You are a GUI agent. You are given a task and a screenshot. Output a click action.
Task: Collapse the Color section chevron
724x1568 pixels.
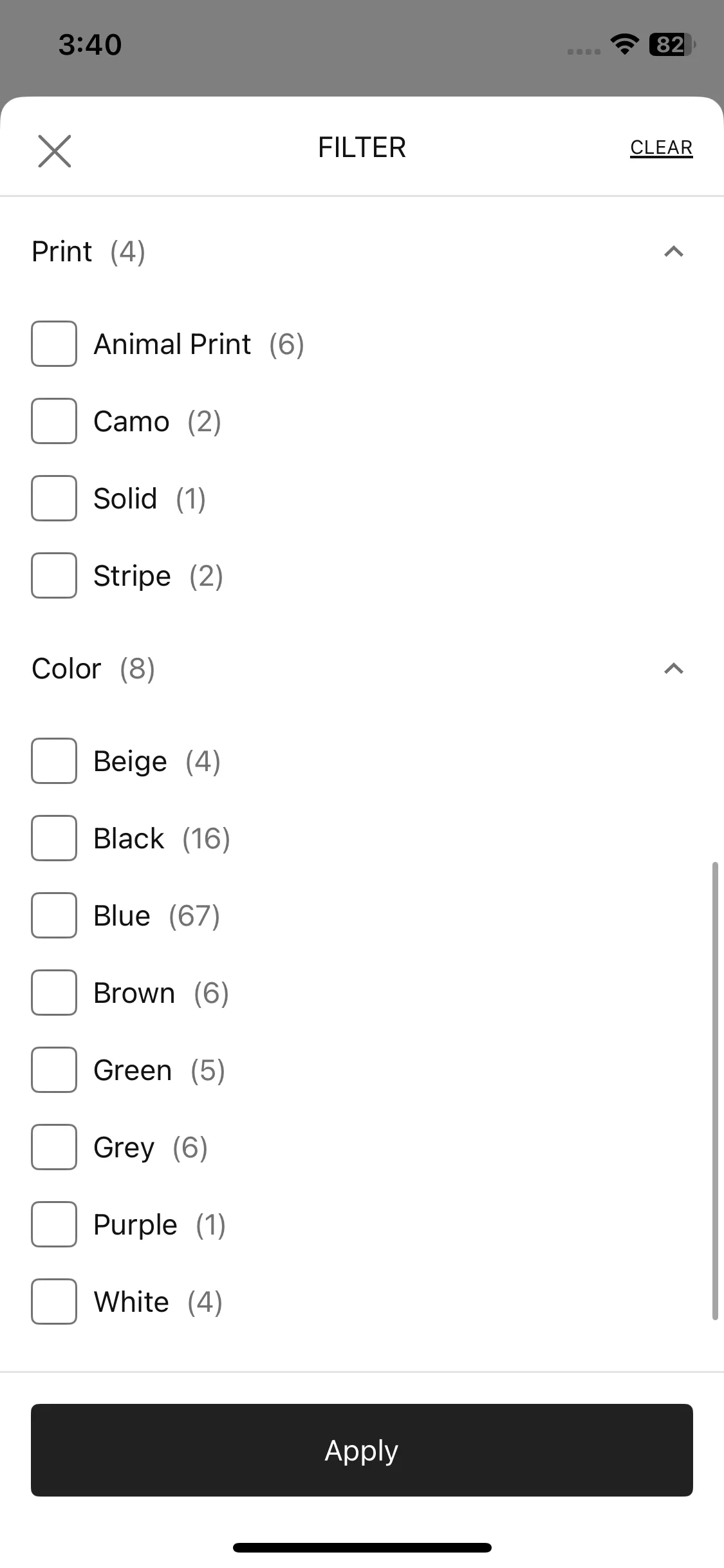click(x=673, y=669)
